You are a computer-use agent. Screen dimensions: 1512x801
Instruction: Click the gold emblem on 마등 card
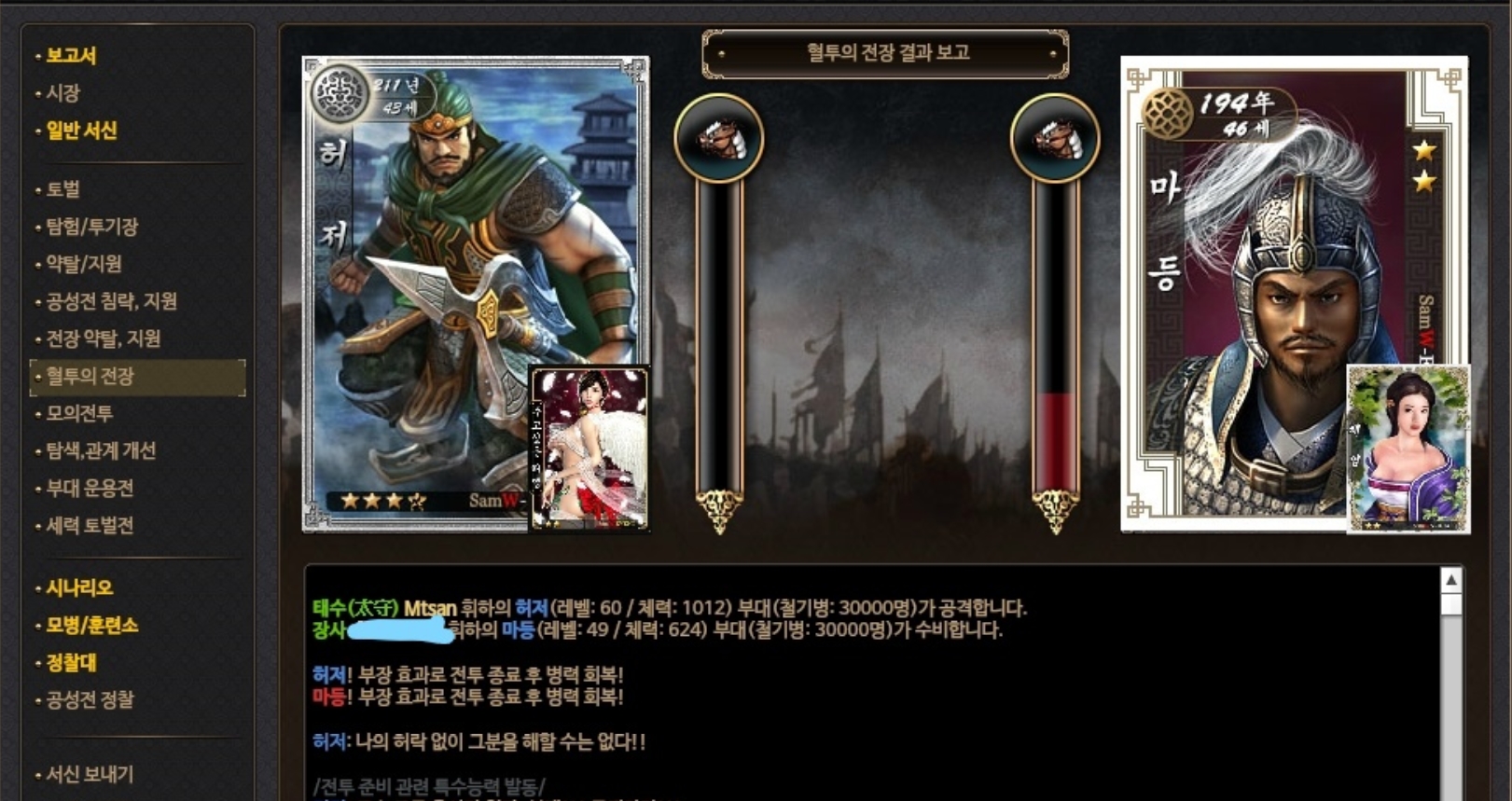1168,113
